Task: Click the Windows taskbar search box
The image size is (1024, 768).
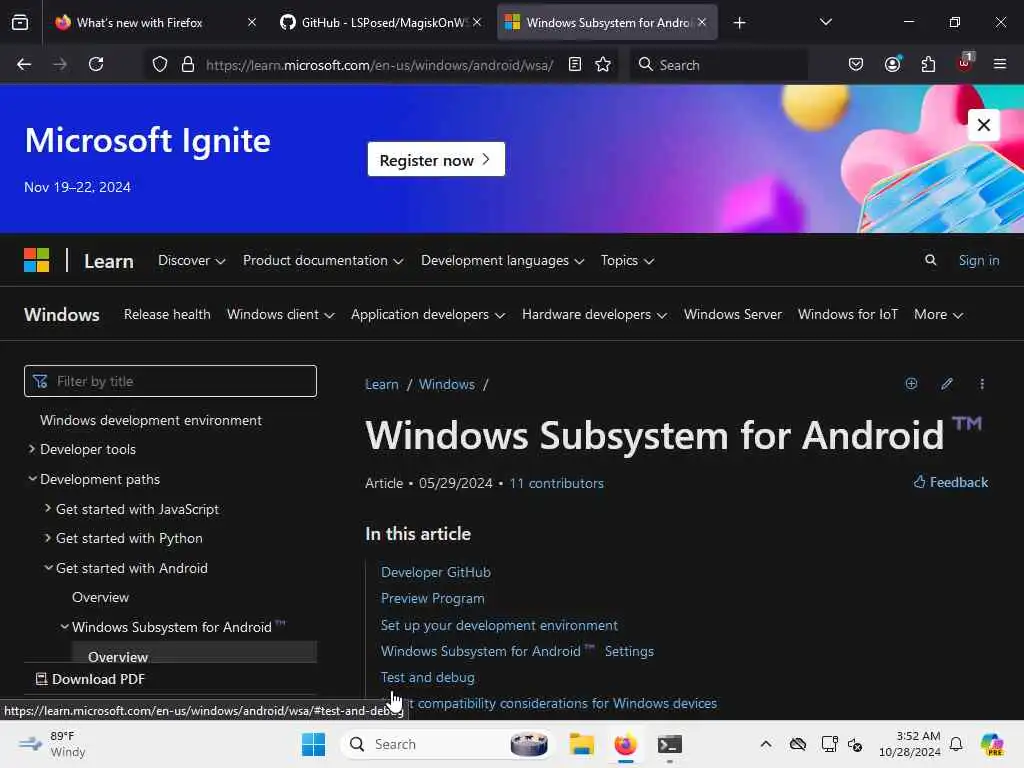Action: tap(445, 744)
